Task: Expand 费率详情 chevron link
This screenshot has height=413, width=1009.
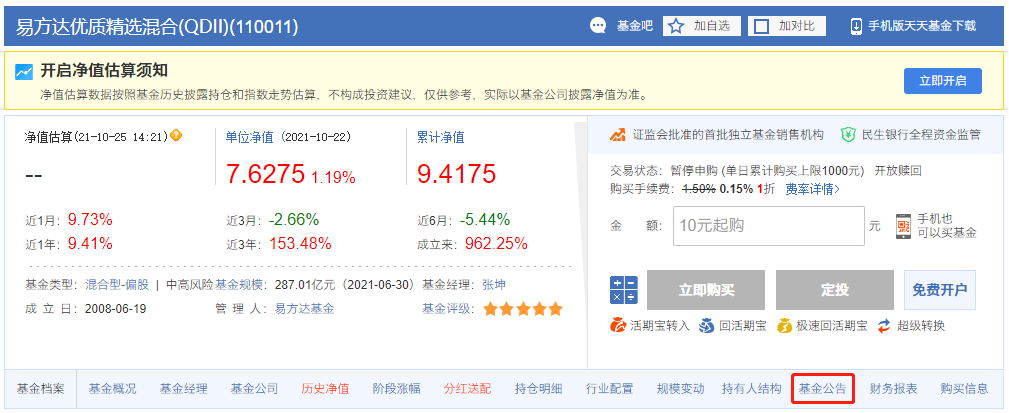Action: coord(812,189)
